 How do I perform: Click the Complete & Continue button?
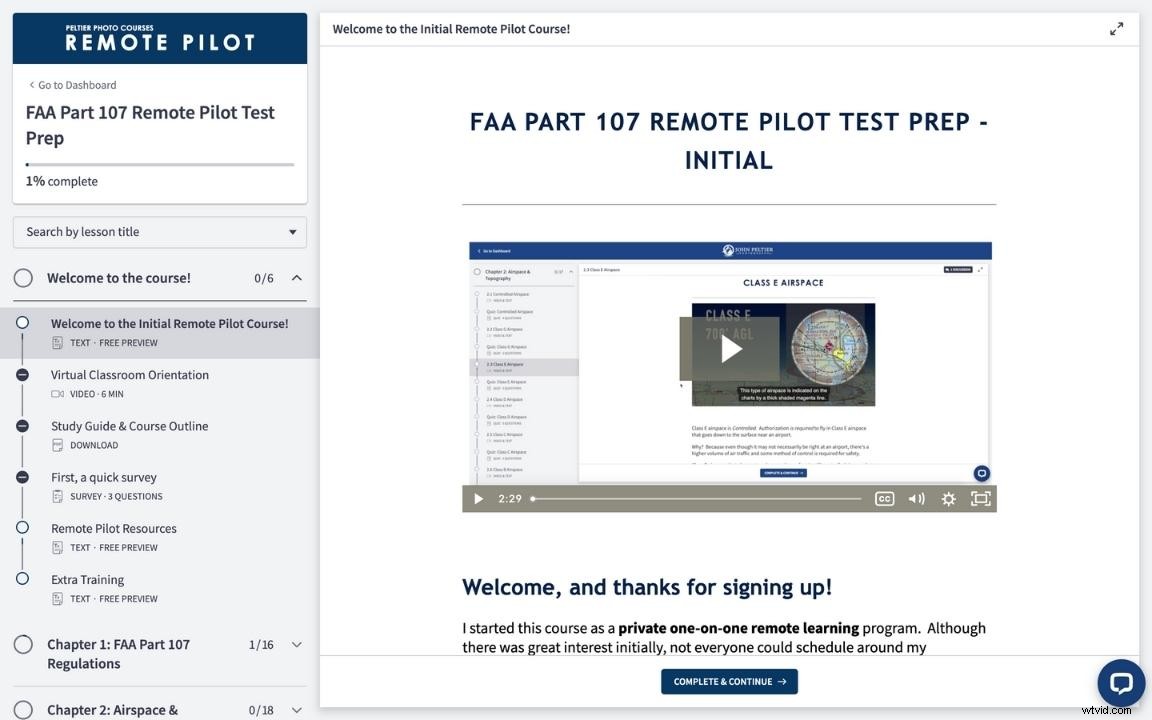point(729,681)
